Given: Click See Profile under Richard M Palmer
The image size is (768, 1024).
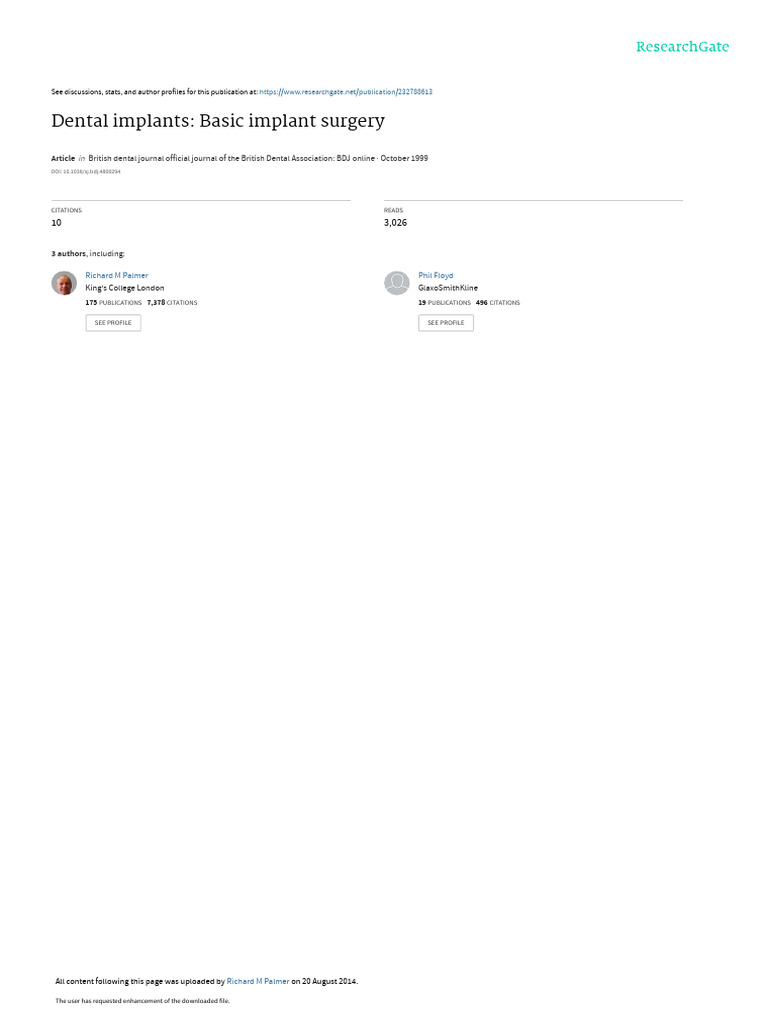Looking at the screenshot, I should 113,323.
